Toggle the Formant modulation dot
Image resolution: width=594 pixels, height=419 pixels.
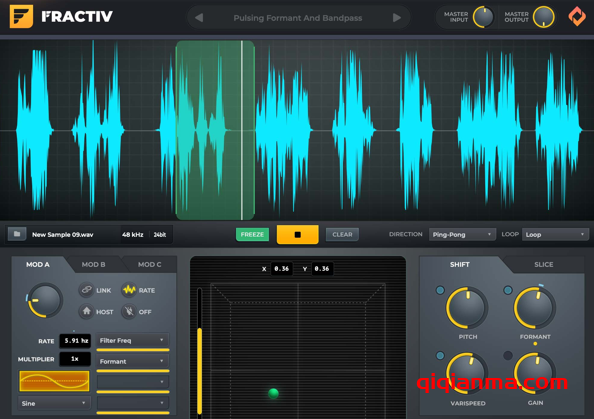(x=508, y=290)
